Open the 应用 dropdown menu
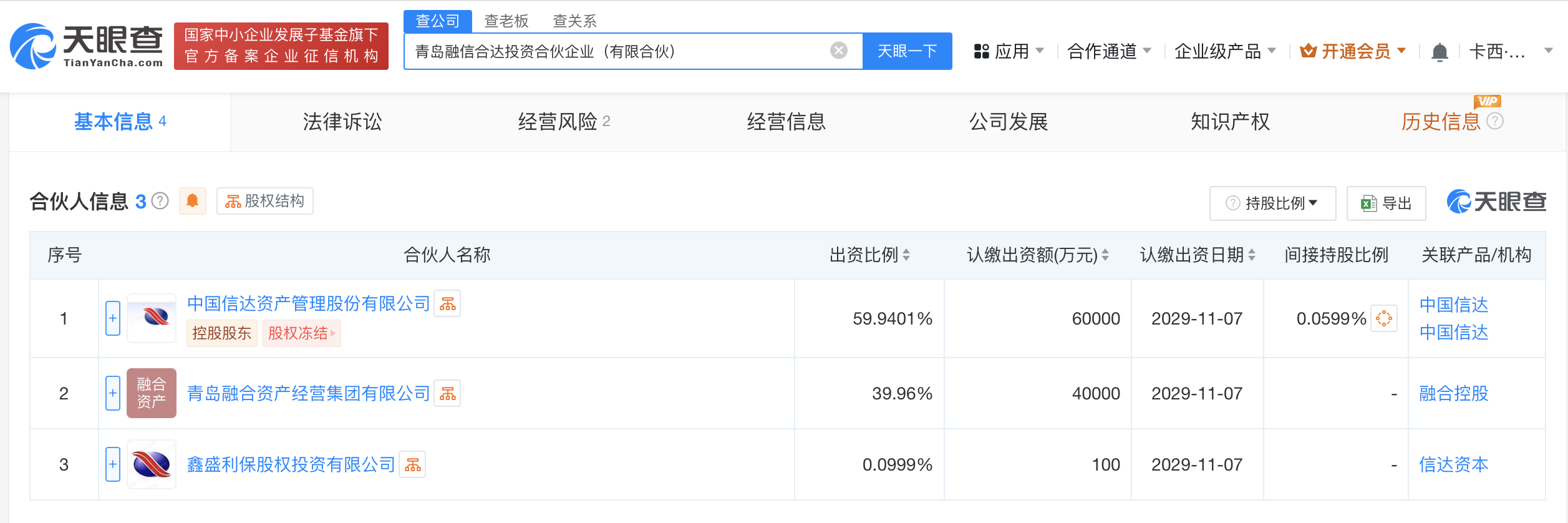The width and height of the screenshot is (1568, 523). pos(1009,51)
